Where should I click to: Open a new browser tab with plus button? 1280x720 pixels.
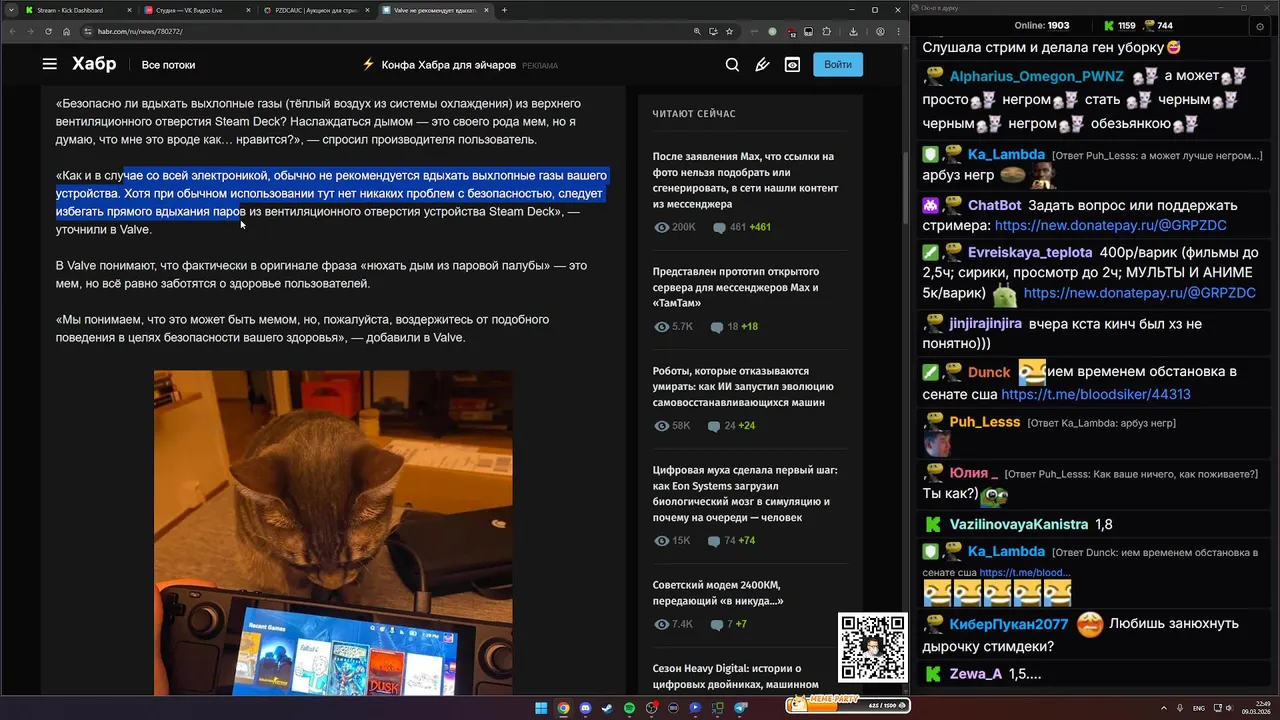pyautogui.click(x=504, y=10)
